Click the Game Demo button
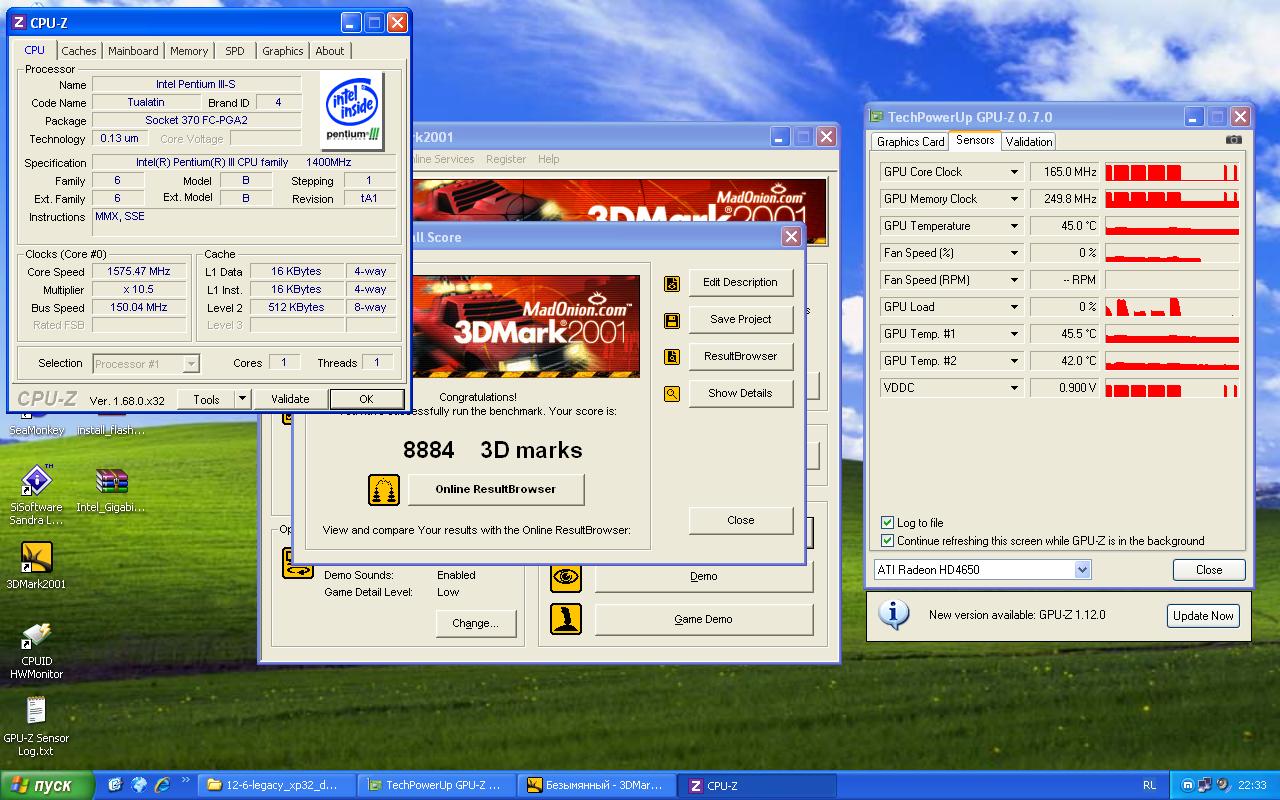Viewport: 1280px width, 800px height. pos(704,620)
